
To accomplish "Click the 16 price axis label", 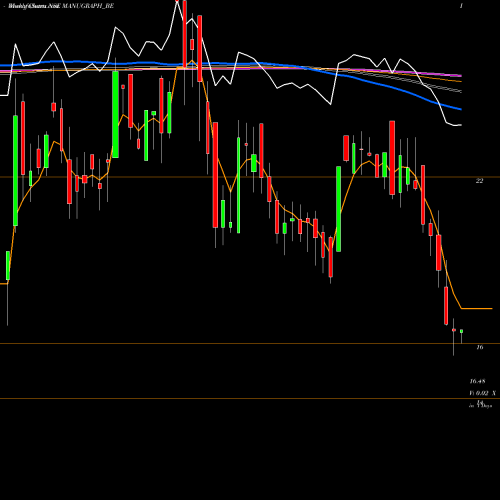I will click(479, 347).
